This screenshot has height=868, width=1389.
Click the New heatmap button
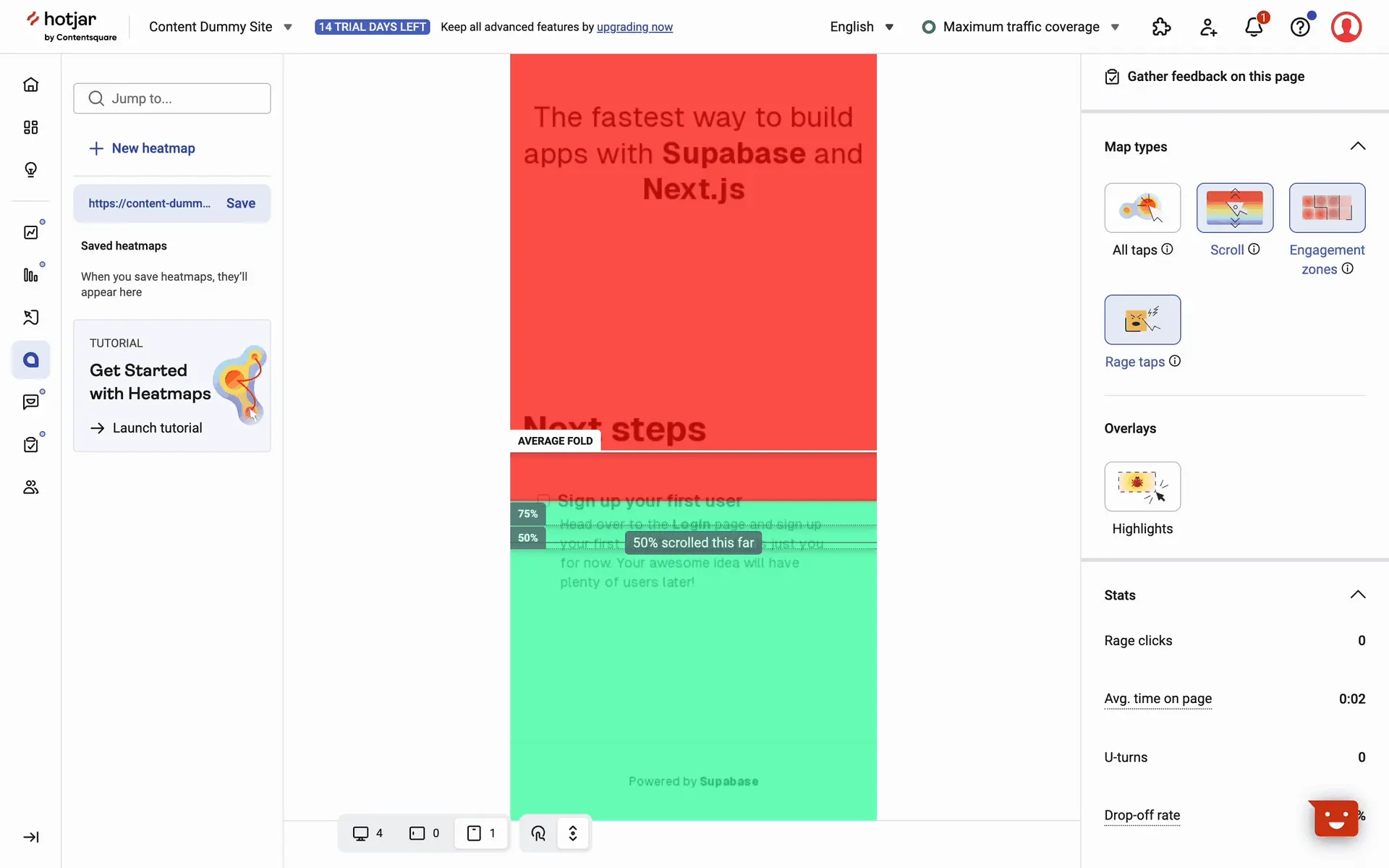(143, 148)
